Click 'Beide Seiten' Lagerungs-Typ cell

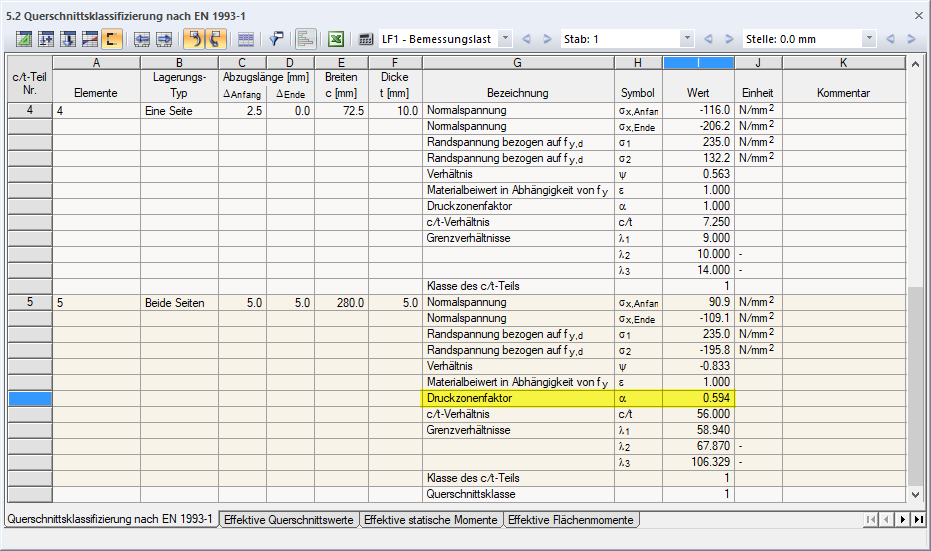pos(179,302)
